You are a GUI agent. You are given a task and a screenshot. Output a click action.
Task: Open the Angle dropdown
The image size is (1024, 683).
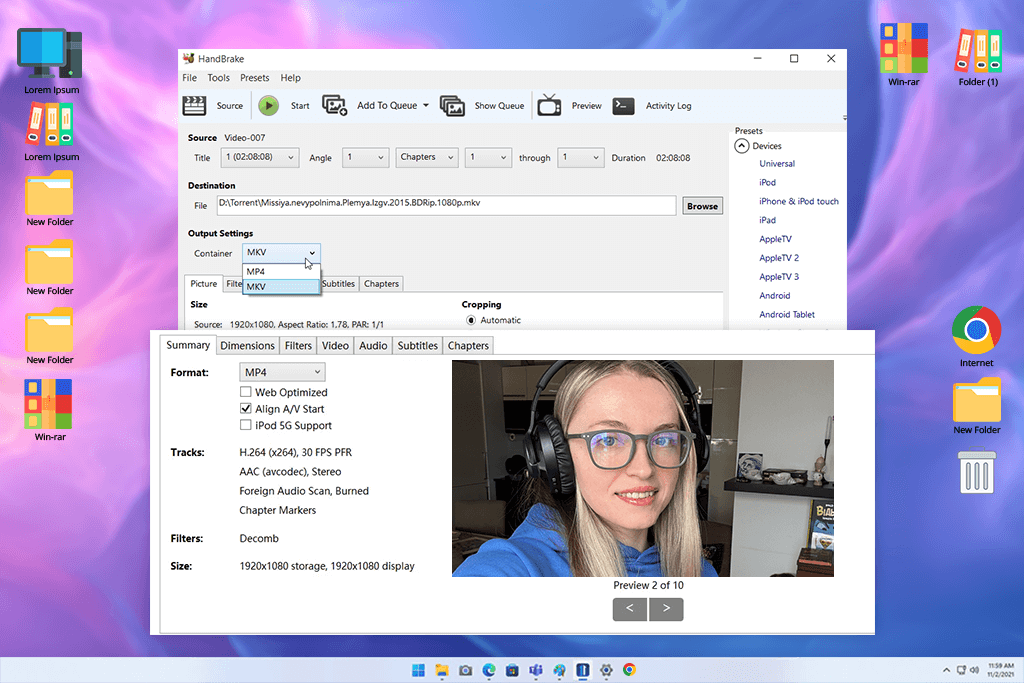click(x=366, y=157)
